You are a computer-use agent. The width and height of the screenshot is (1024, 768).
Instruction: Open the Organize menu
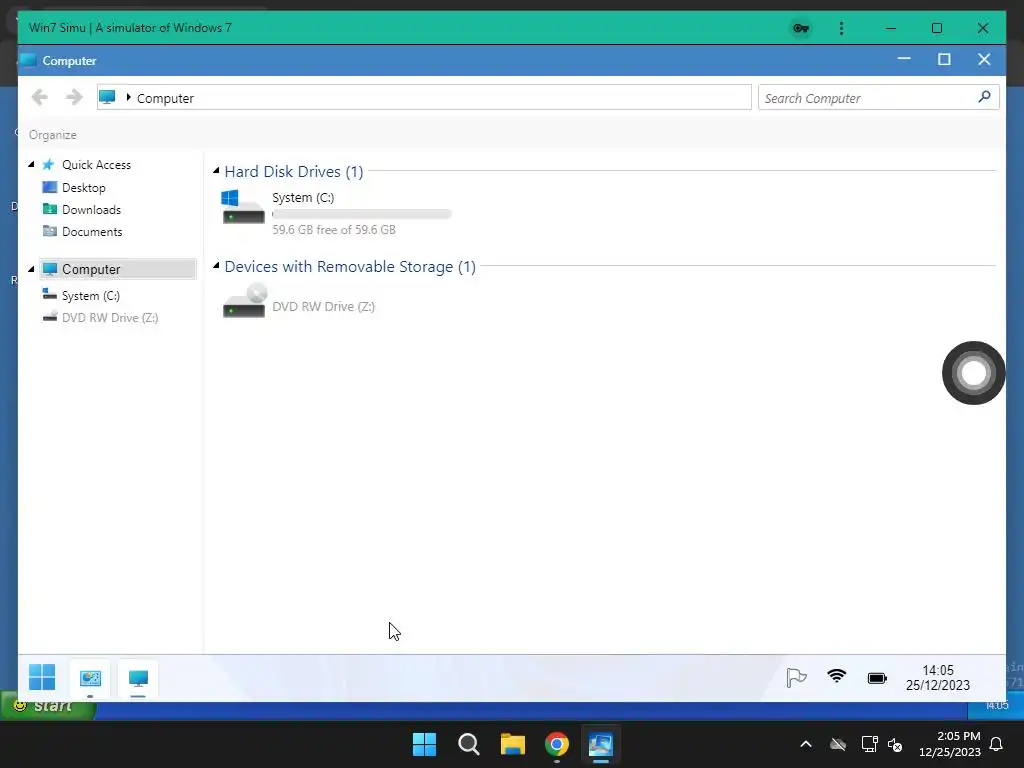53,135
